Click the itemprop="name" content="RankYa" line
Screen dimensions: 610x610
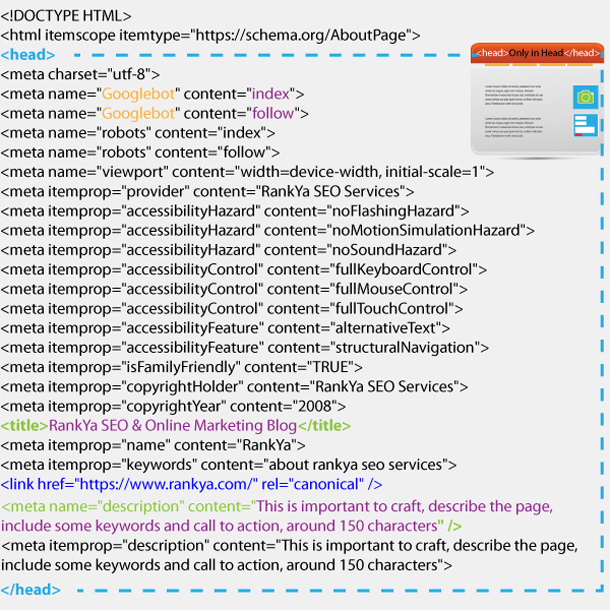(x=153, y=445)
